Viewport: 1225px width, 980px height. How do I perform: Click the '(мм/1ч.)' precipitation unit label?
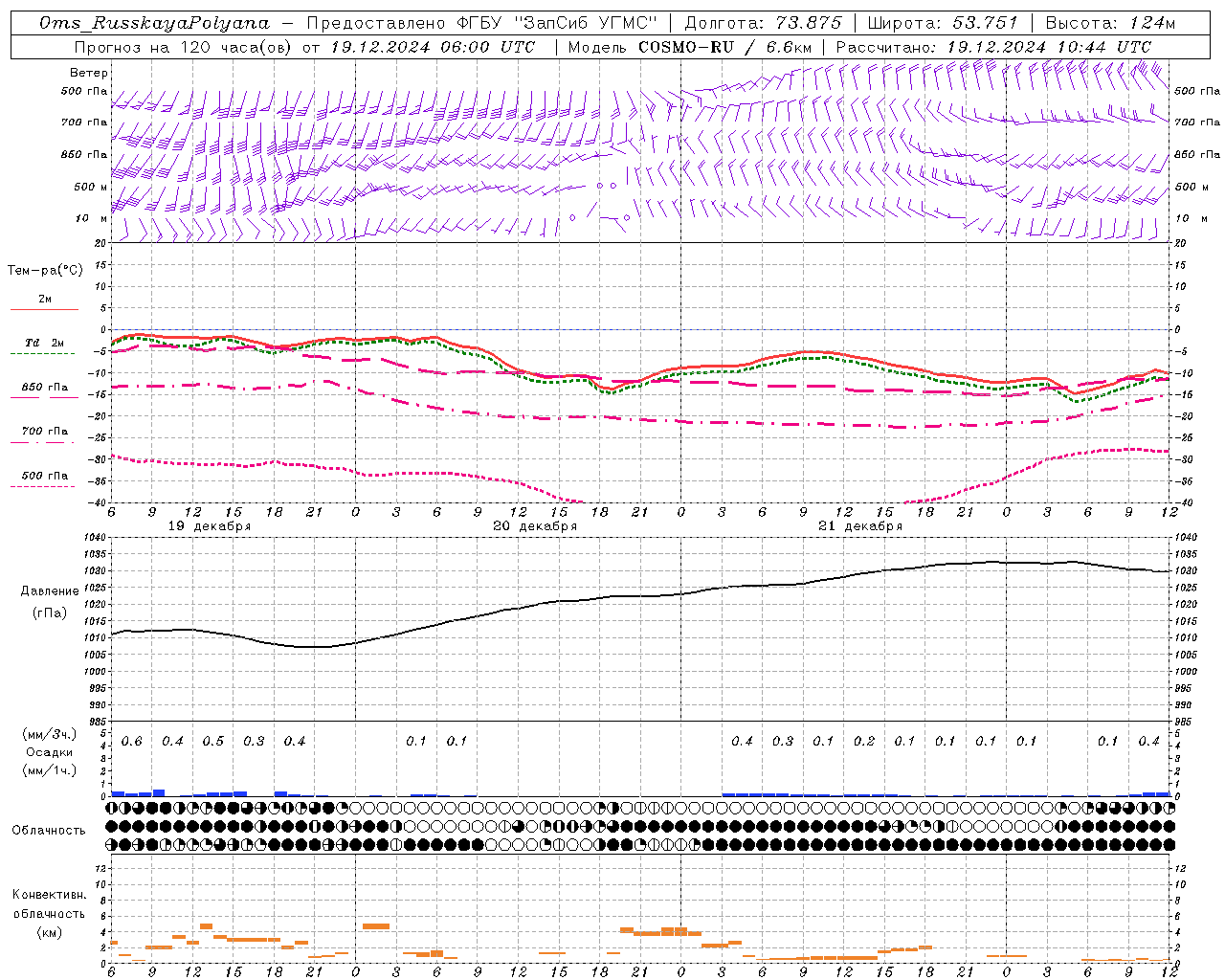50,770
